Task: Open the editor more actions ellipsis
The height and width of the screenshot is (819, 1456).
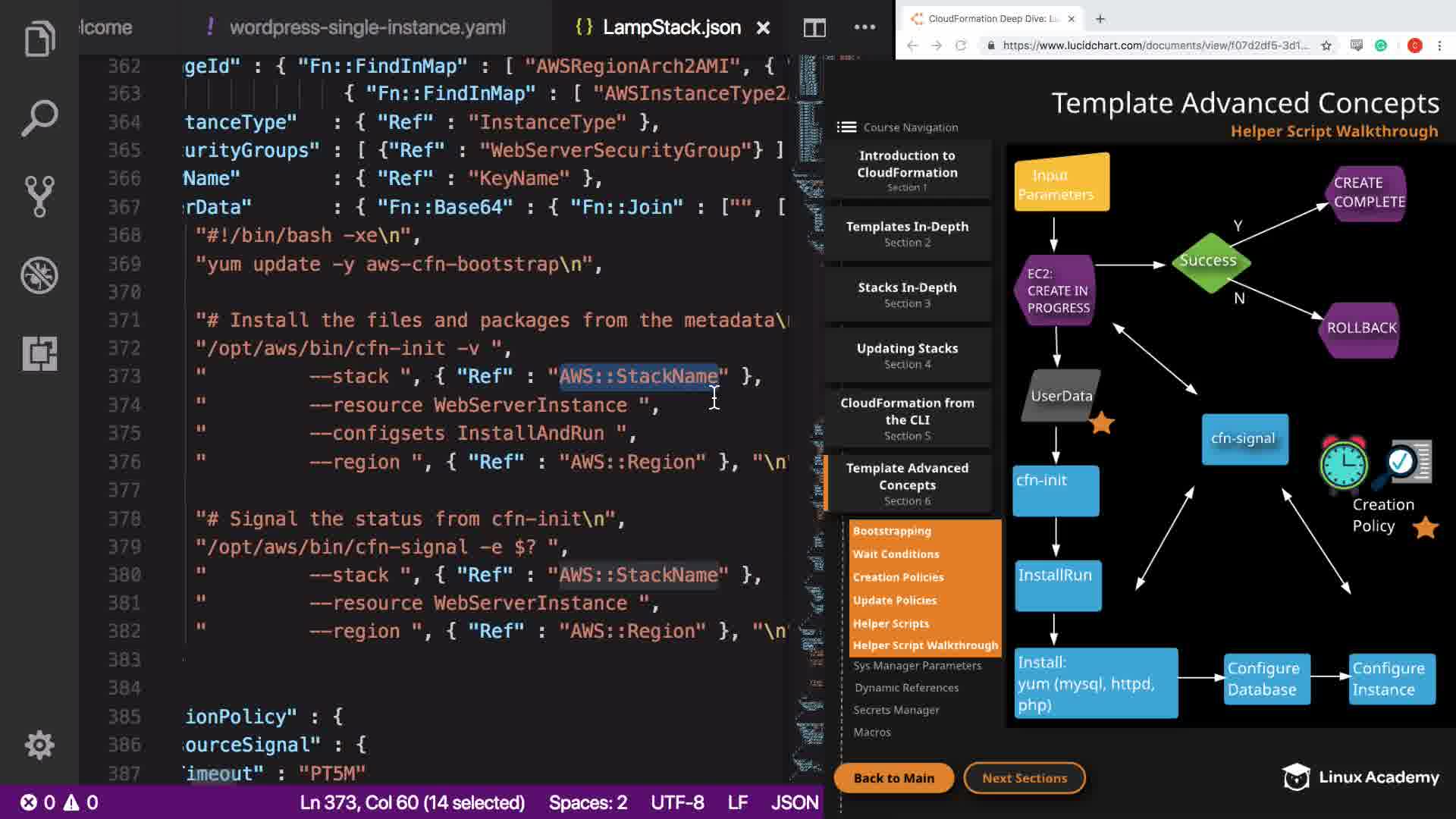Action: point(864,27)
